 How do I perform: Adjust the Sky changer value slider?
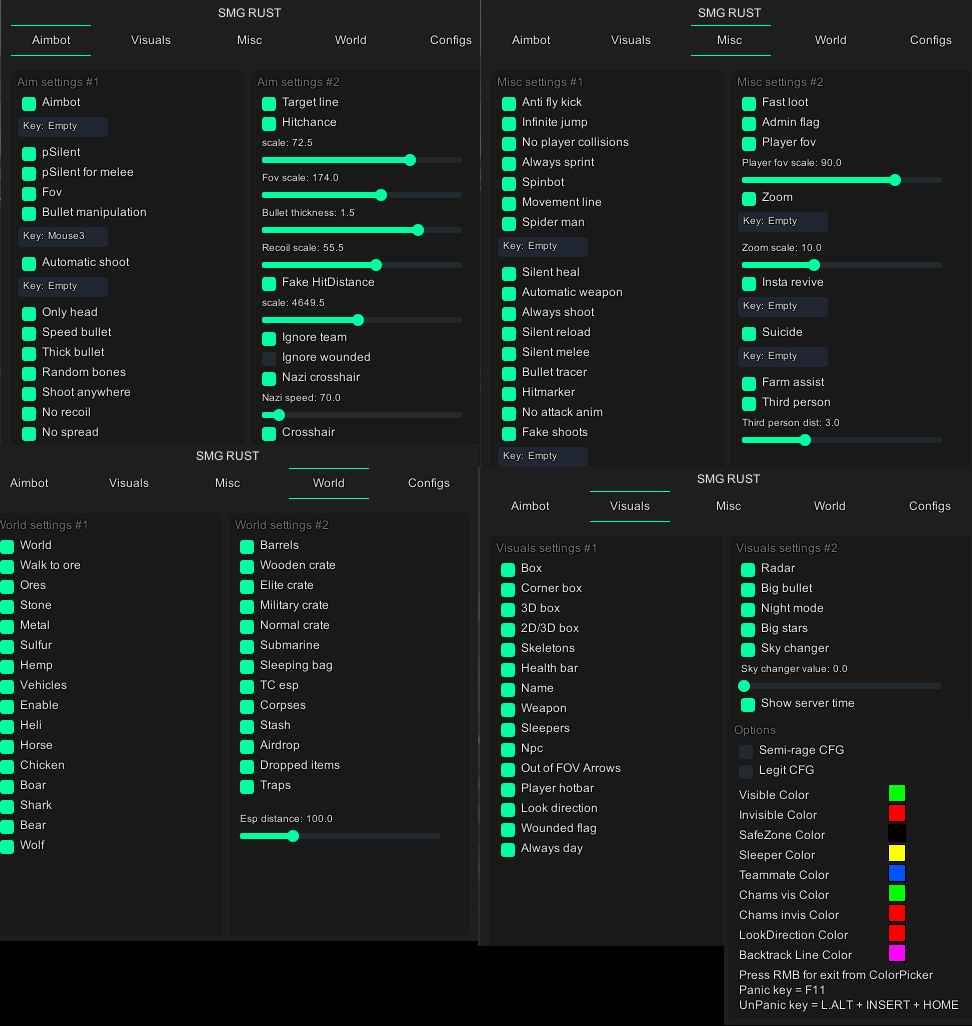[840, 686]
